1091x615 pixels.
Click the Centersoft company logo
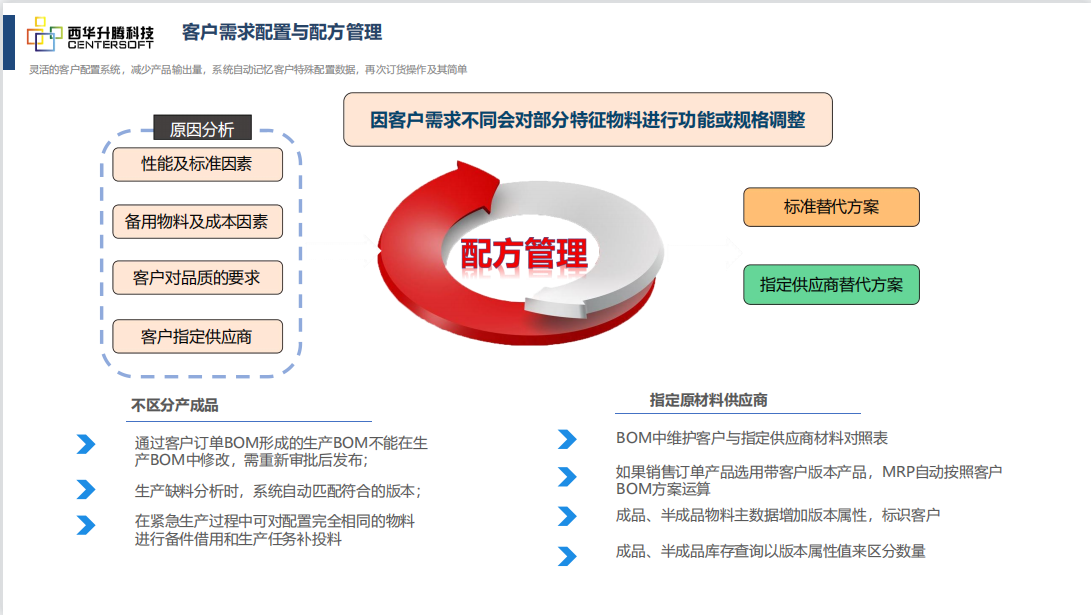pyautogui.click(x=90, y=33)
